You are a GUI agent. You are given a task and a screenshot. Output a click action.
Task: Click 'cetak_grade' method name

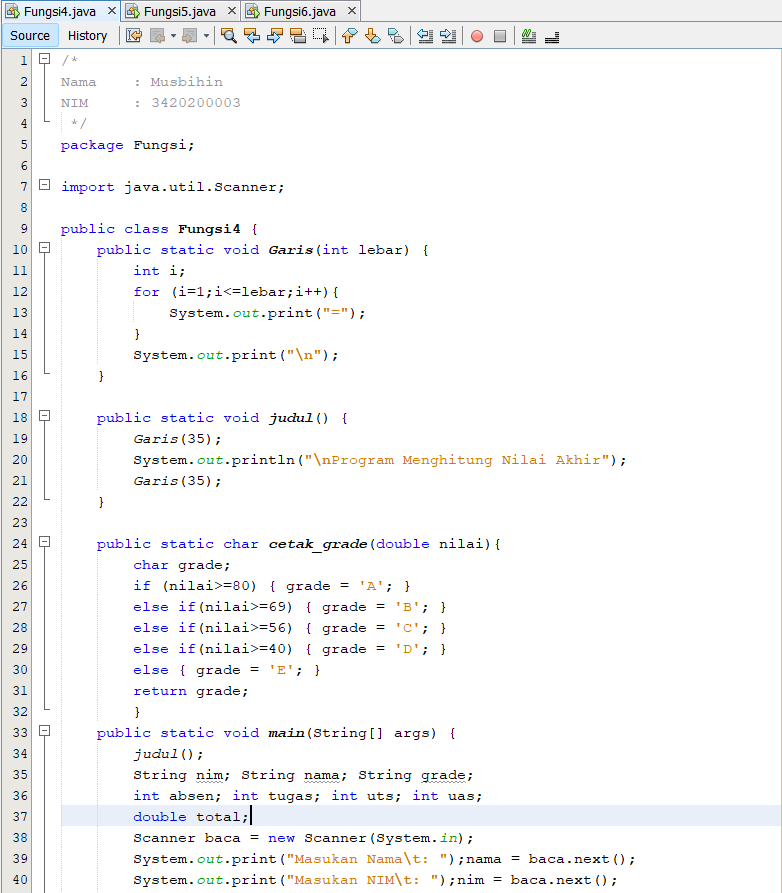[x=318, y=544]
